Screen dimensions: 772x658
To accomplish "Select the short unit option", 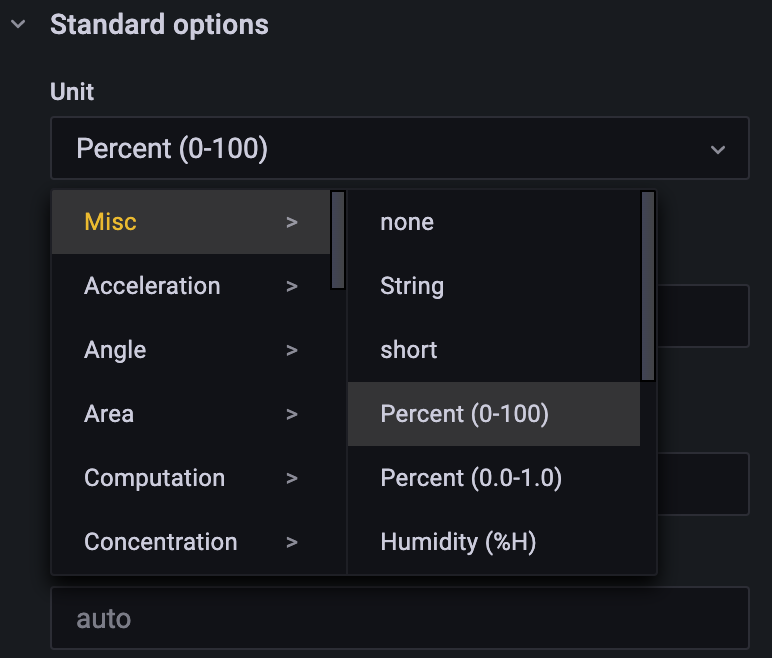I will point(409,350).
